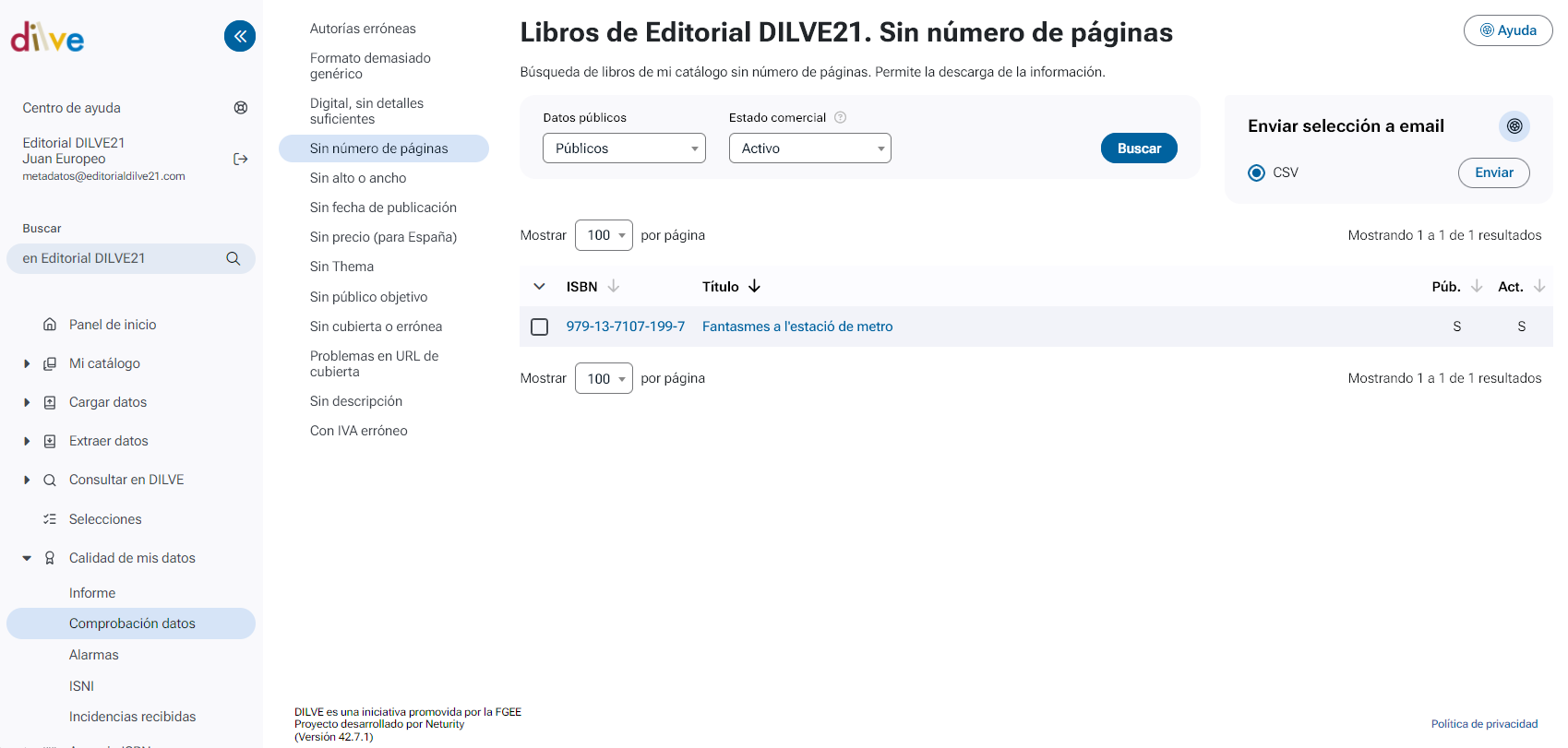Open the selection chevron in table header
Image resolution: width=1568 pixels, height=748 pixels.
(540, 287)
